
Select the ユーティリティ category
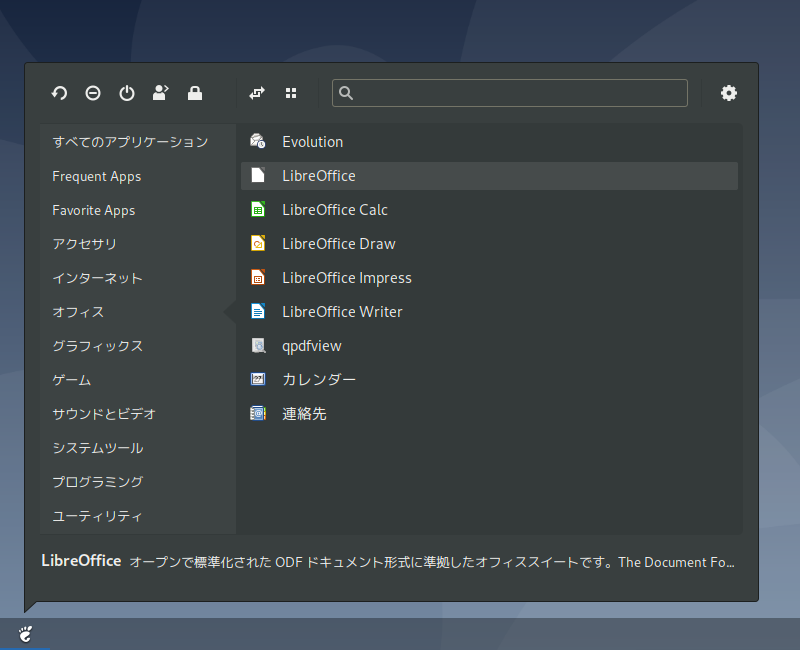click(97, 516)
